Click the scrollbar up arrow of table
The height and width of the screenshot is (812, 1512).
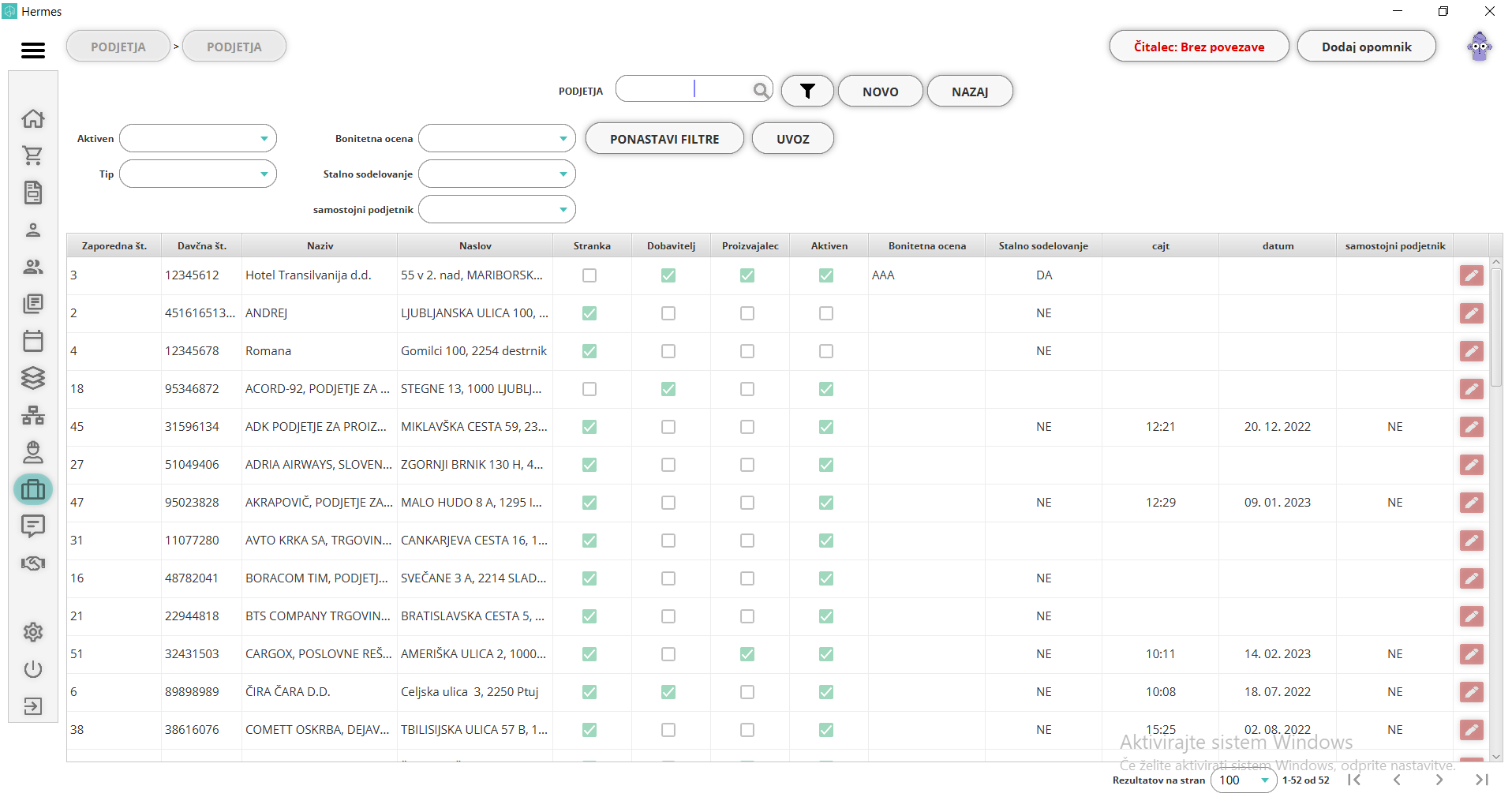(1496, 262)
